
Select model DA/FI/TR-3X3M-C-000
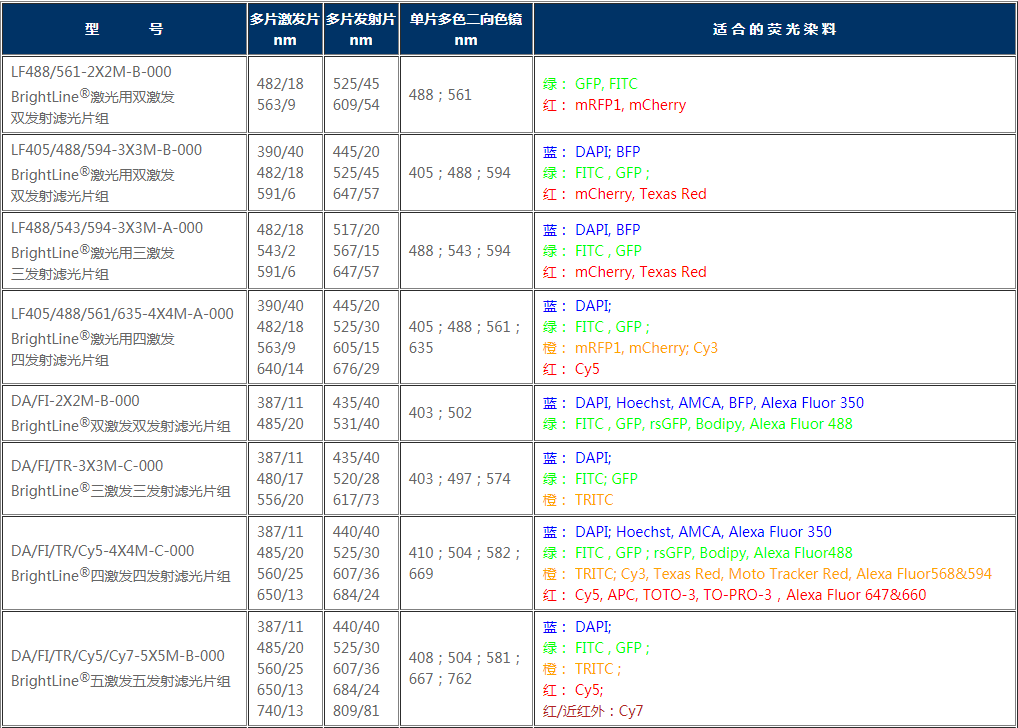tap(87, 466)
